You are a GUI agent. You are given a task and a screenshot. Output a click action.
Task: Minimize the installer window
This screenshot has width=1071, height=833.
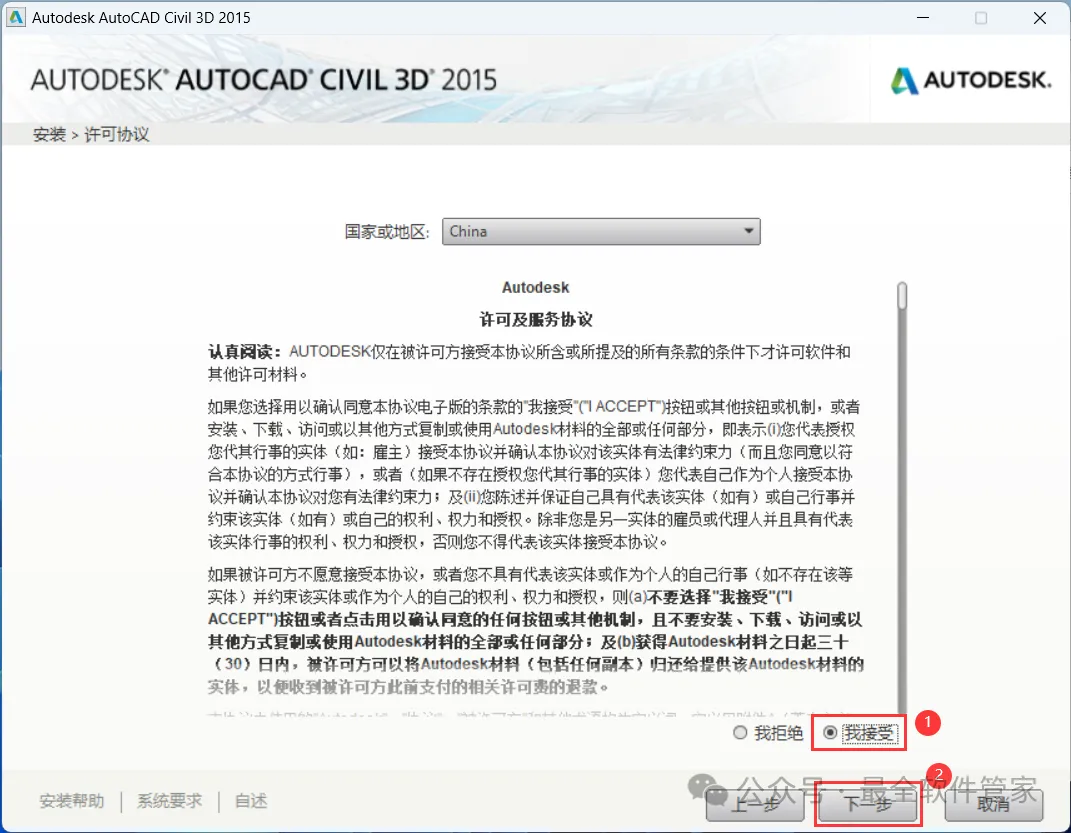[x=923, y=18]
